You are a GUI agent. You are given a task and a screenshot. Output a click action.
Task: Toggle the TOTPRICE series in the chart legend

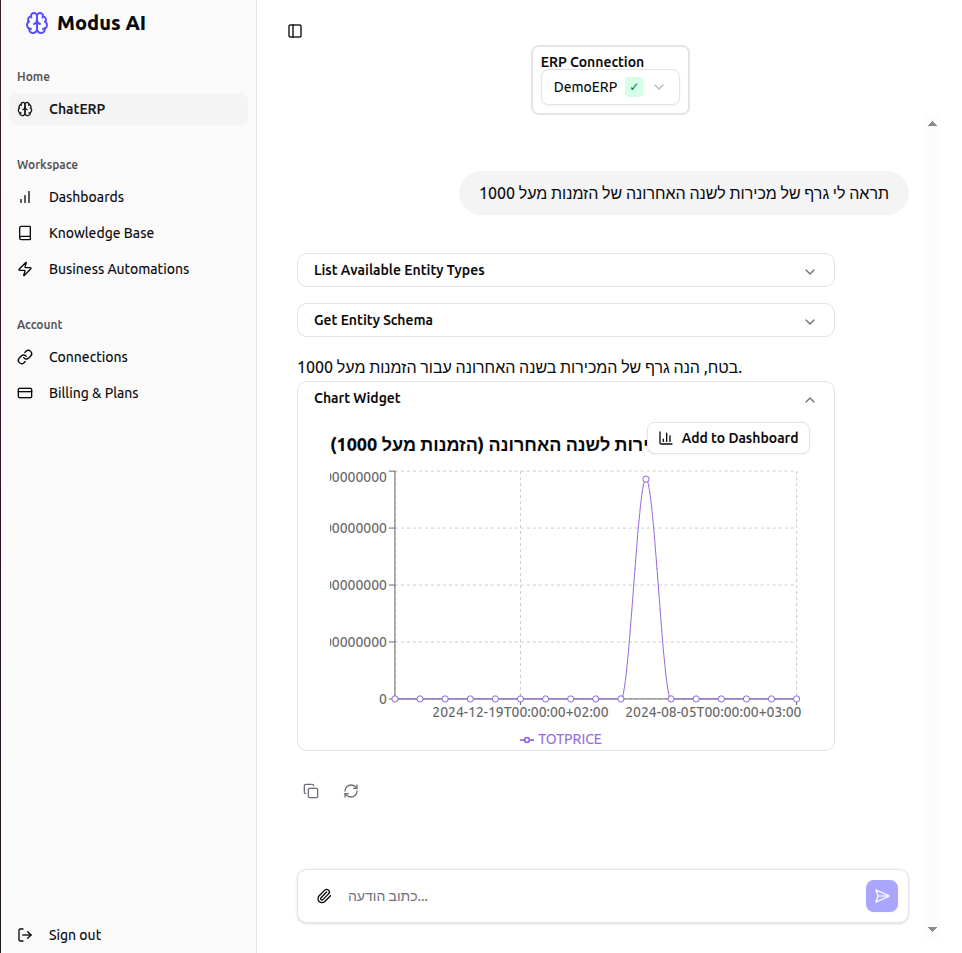click(x=561, y=738)
